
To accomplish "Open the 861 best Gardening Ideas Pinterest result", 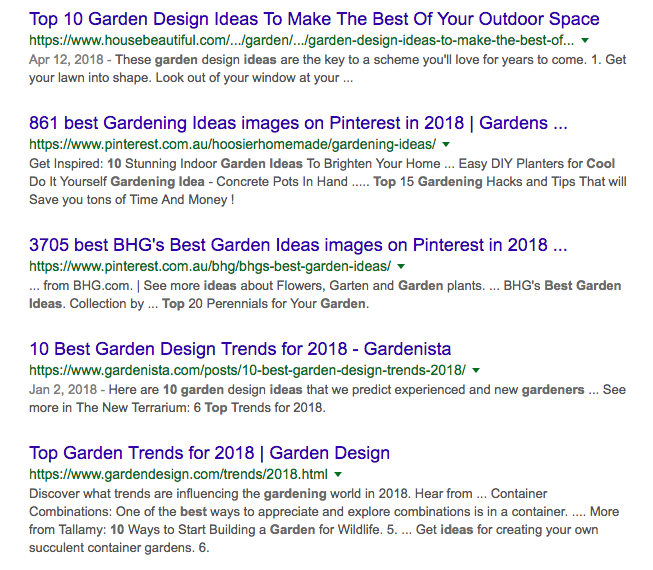I will [x=298, y=124].
